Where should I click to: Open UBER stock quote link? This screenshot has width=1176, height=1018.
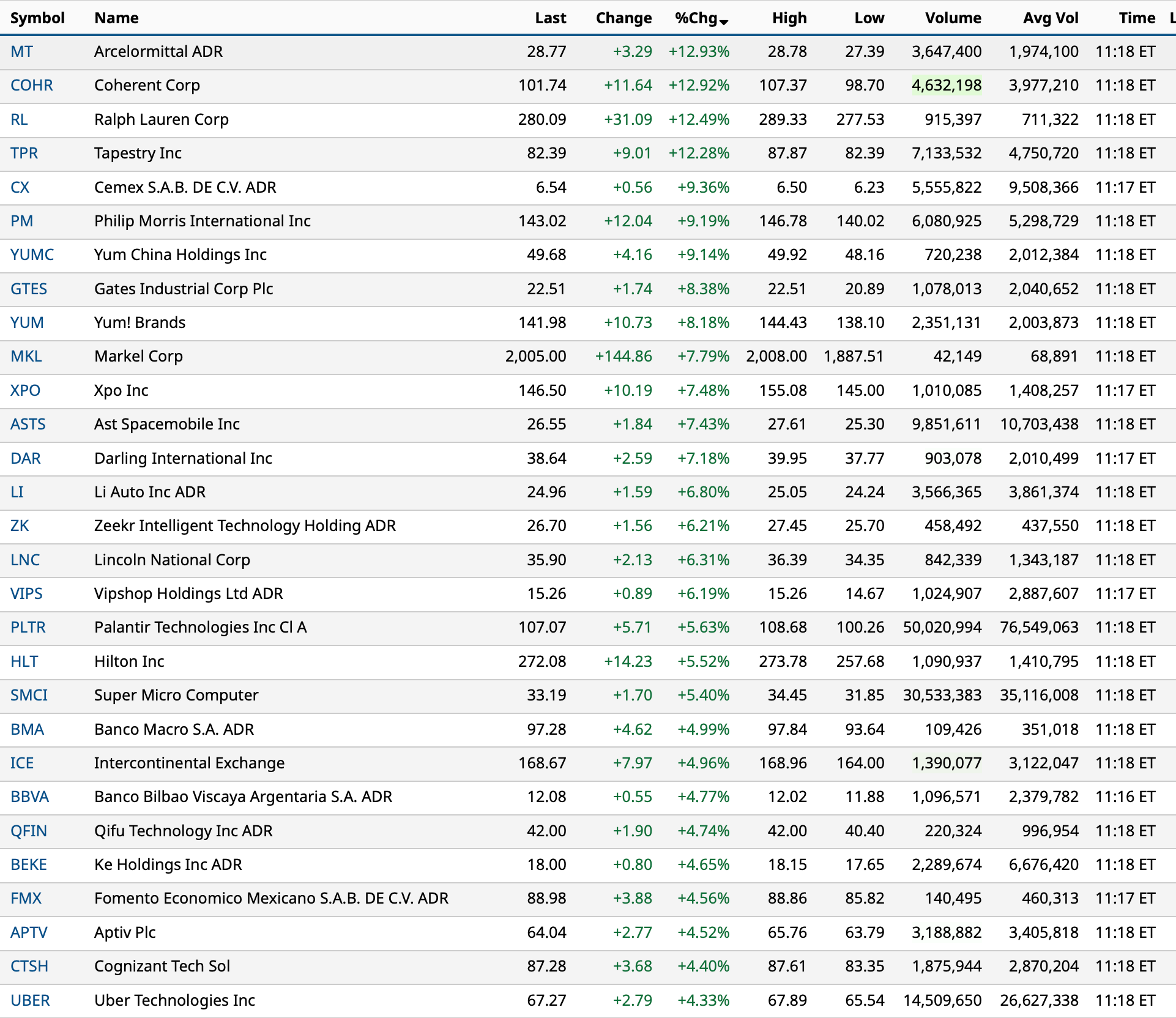[30, 1000]
